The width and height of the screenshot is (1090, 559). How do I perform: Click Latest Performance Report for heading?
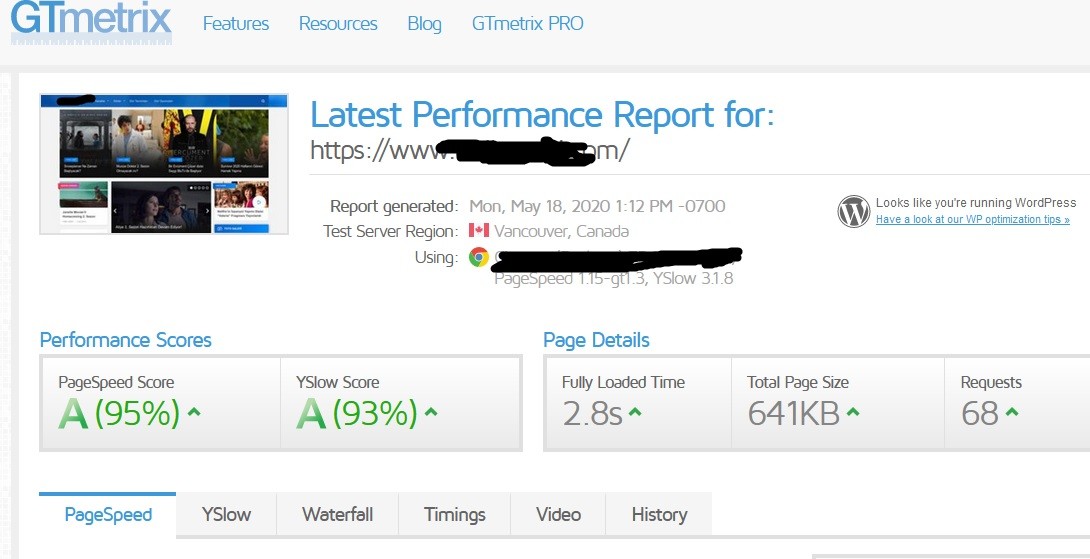click(x=542, y=115)
